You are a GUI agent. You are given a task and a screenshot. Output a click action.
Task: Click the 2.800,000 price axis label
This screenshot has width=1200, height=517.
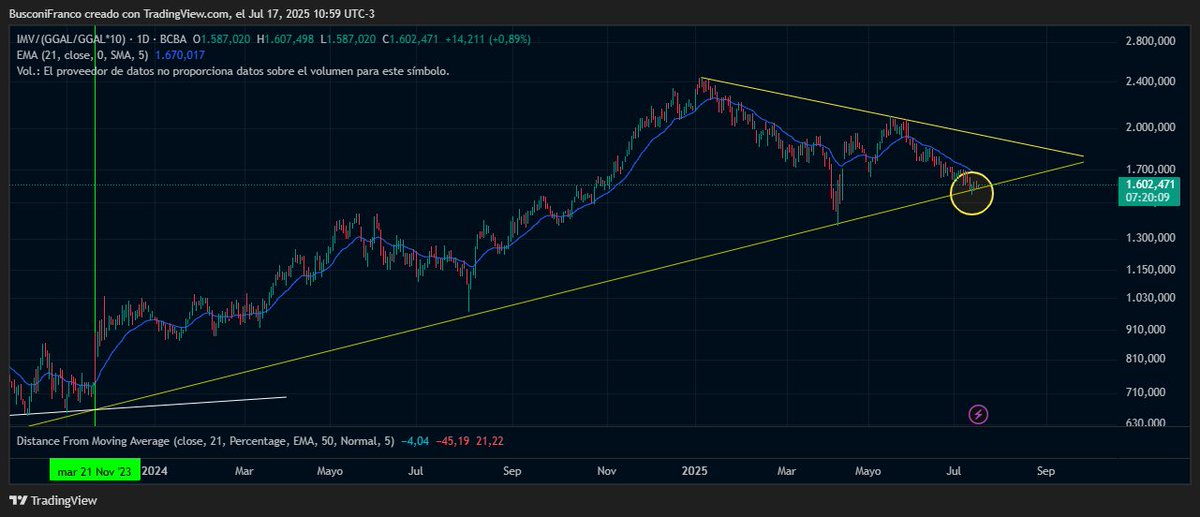1148,41
